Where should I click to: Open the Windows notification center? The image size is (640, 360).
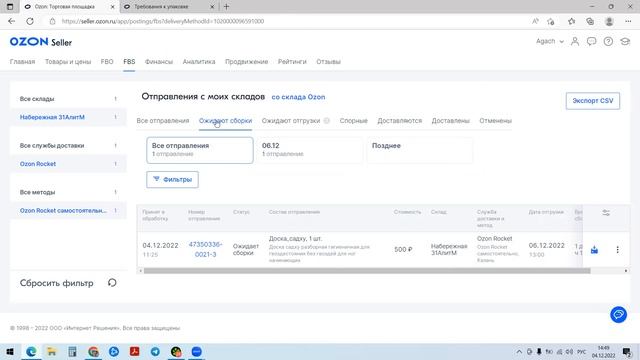coord(627,351)
